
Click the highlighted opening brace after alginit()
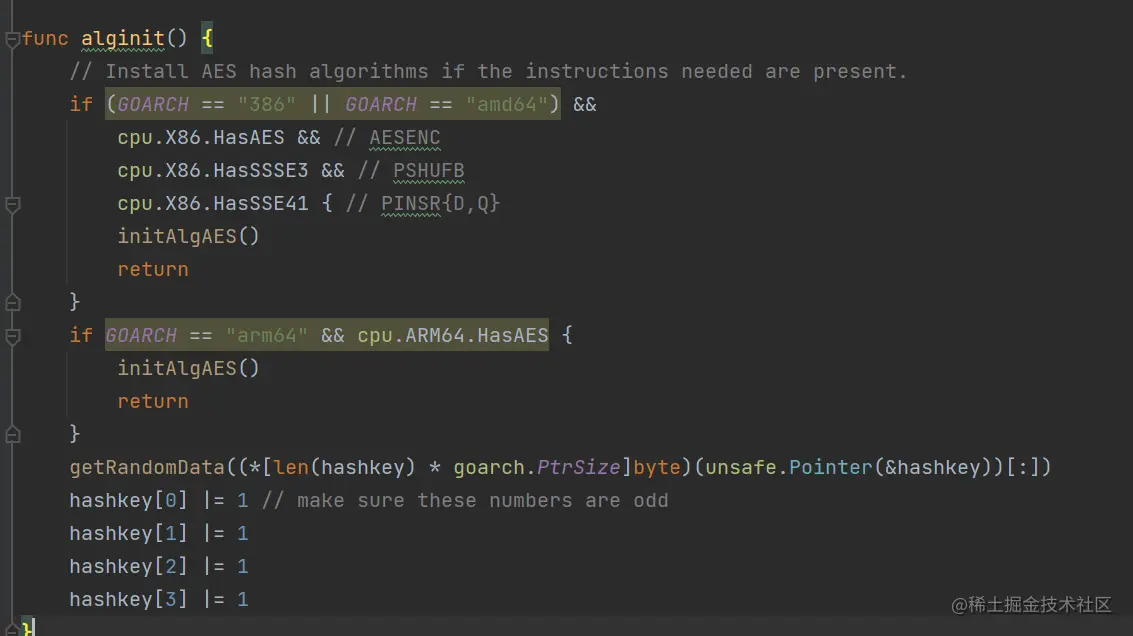point(207,38)
